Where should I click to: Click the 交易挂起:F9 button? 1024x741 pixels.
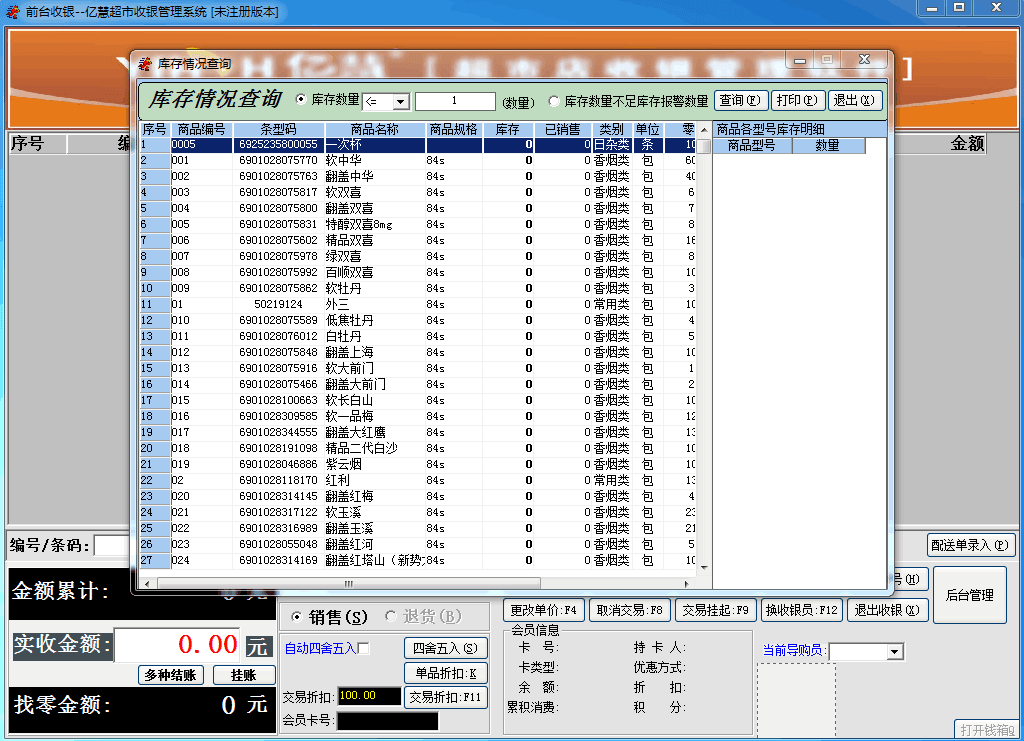(x=716, y=610)
